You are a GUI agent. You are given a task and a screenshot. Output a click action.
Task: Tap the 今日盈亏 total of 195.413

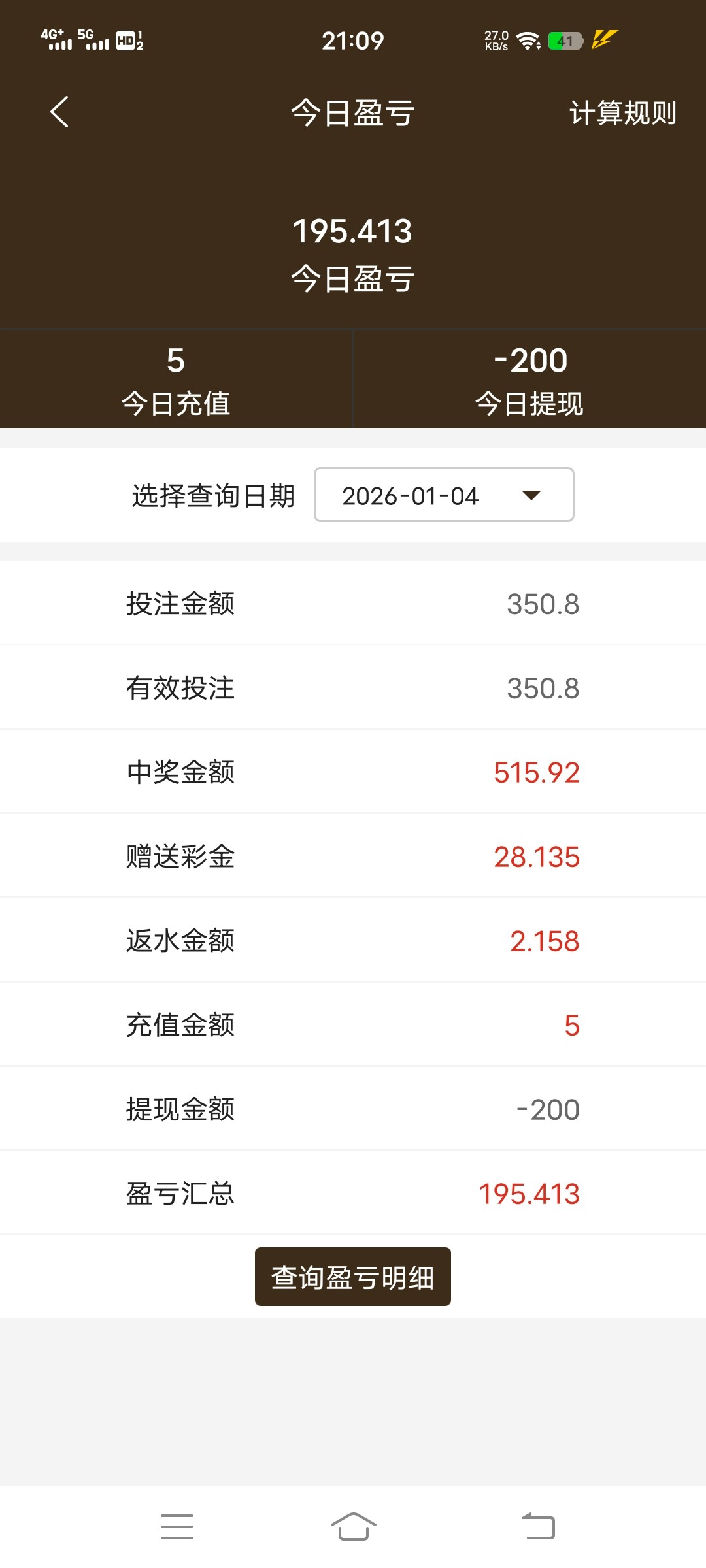[x=352, y=231]
